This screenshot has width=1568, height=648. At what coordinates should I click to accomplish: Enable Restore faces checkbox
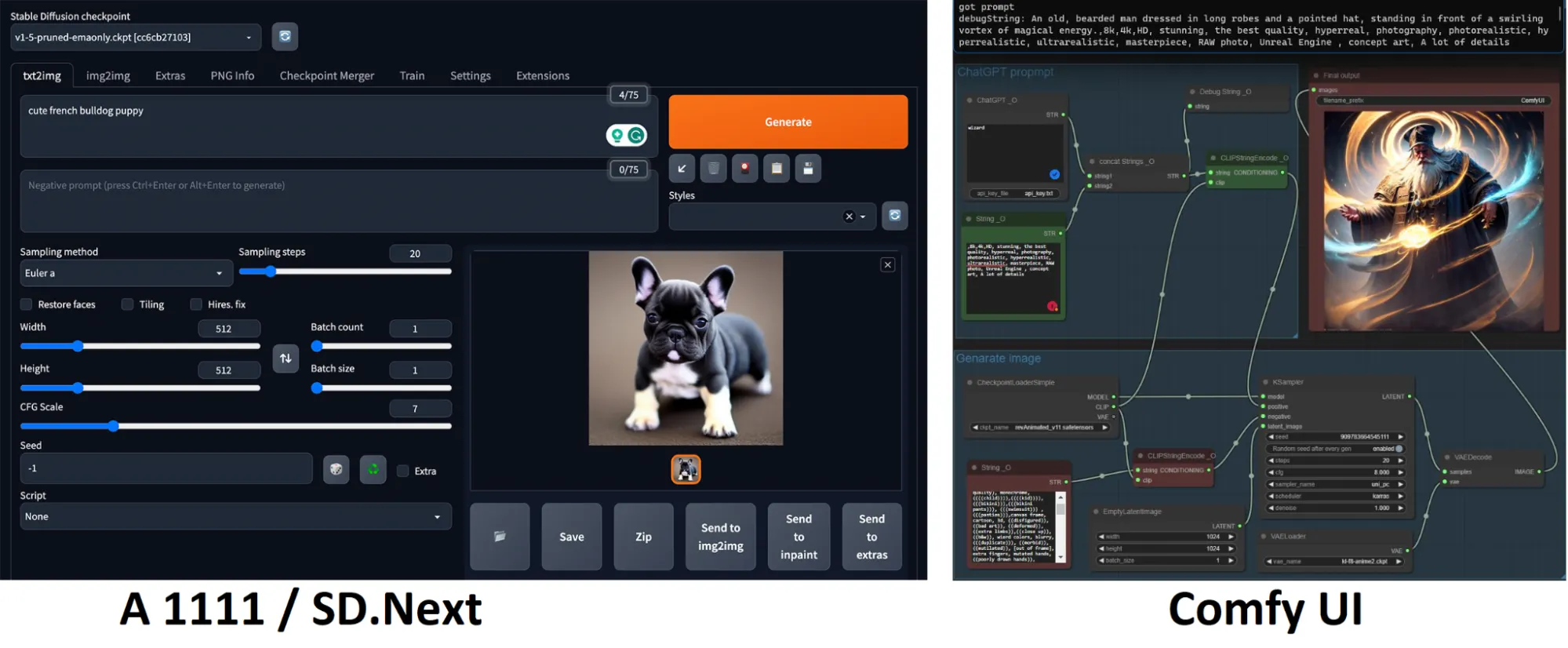click(27, 304)
